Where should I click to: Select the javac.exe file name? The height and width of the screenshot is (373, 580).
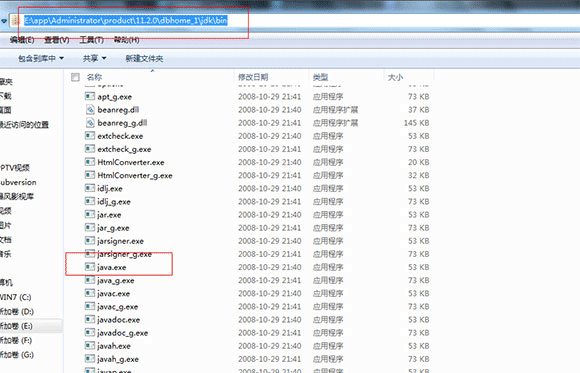click(114, 293)
